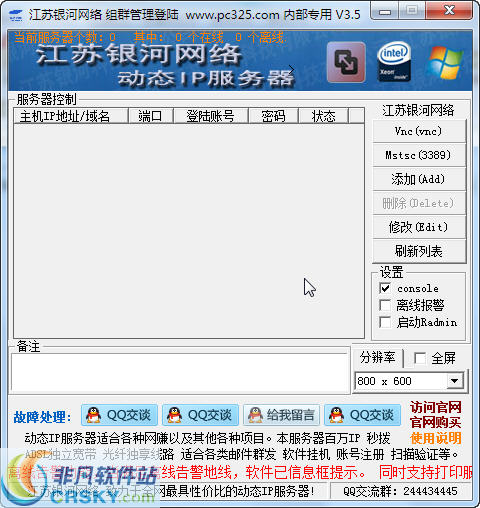Image resolution: width=480 pixels, height=508 pixels.
Task: Click the 状态 column header
Action: click(x=323, y=116)
